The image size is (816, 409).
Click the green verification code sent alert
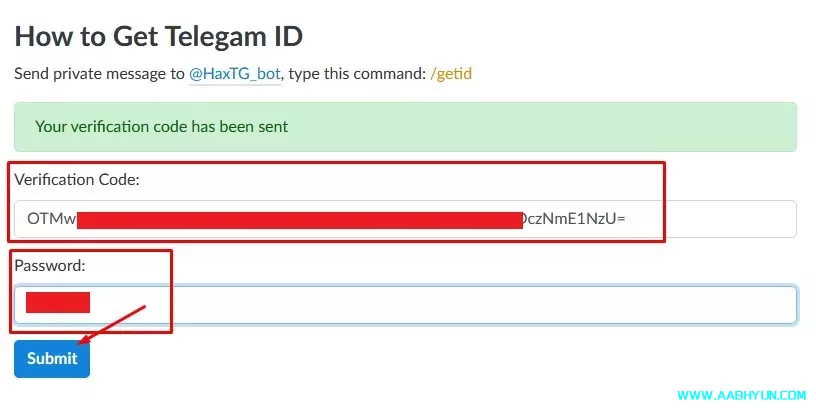[160, 127]
